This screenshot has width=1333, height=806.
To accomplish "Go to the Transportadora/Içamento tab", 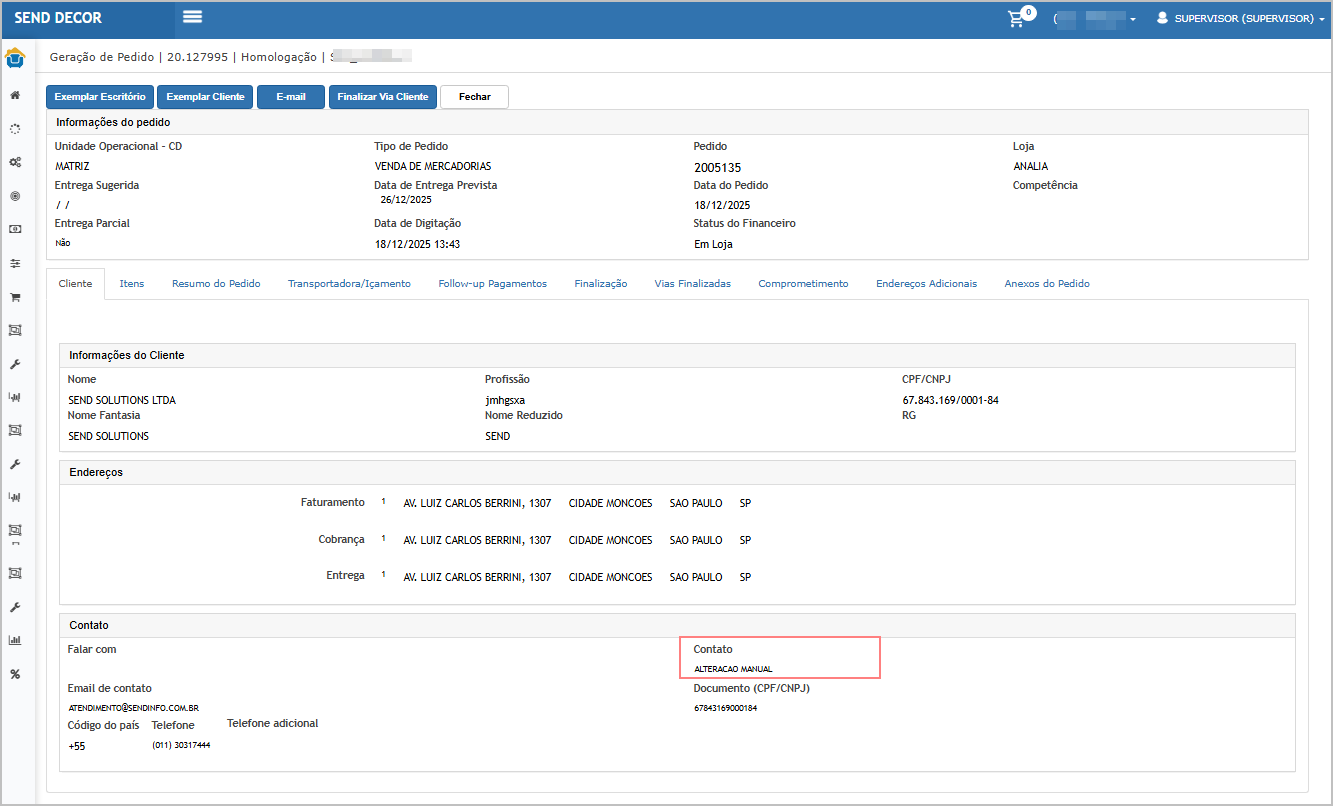I will (349, 284).
